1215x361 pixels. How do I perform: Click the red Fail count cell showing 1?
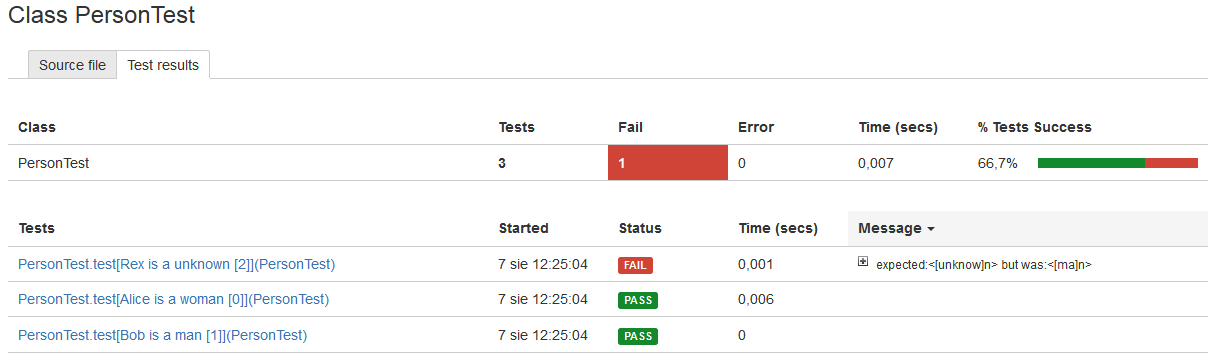pos(668,163)
